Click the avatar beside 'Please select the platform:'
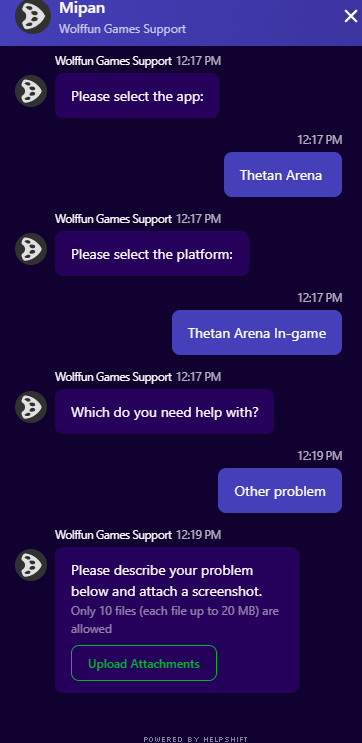This screenshot has width=362, height=743. click(31, 249)
